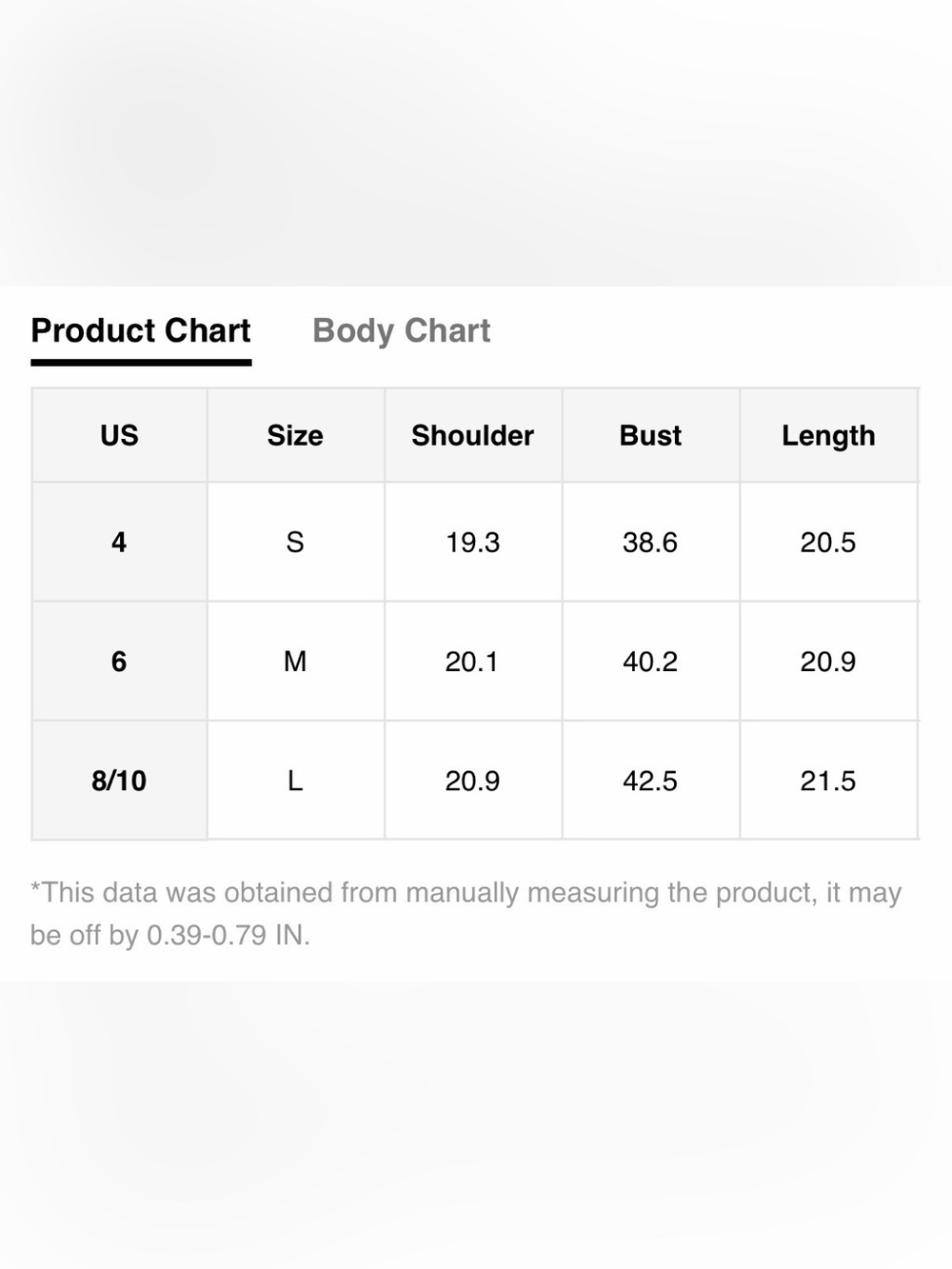Click the 19.3 shoulder value

472,542
